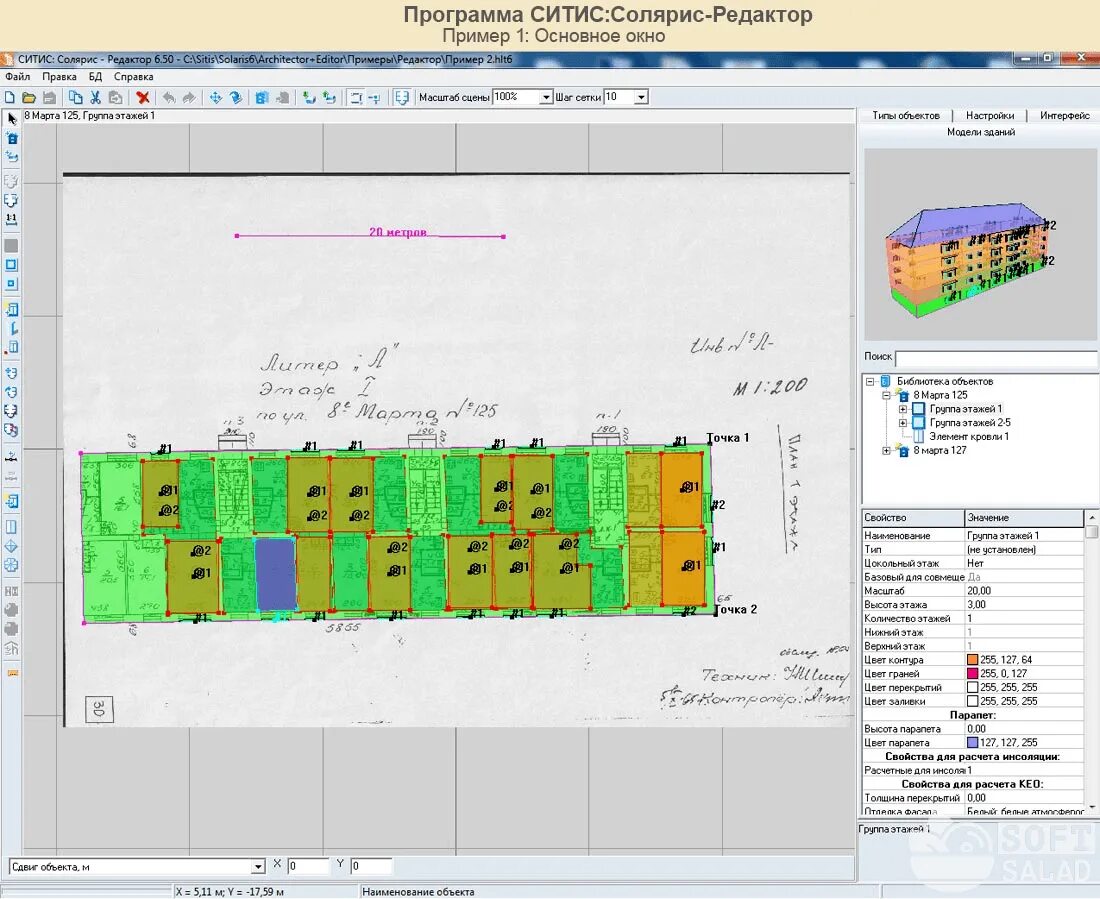The width and height of the screenshot is (1100, 899).
Task: Click the Copy icon in toolbar
Action: tap(75, 98)
